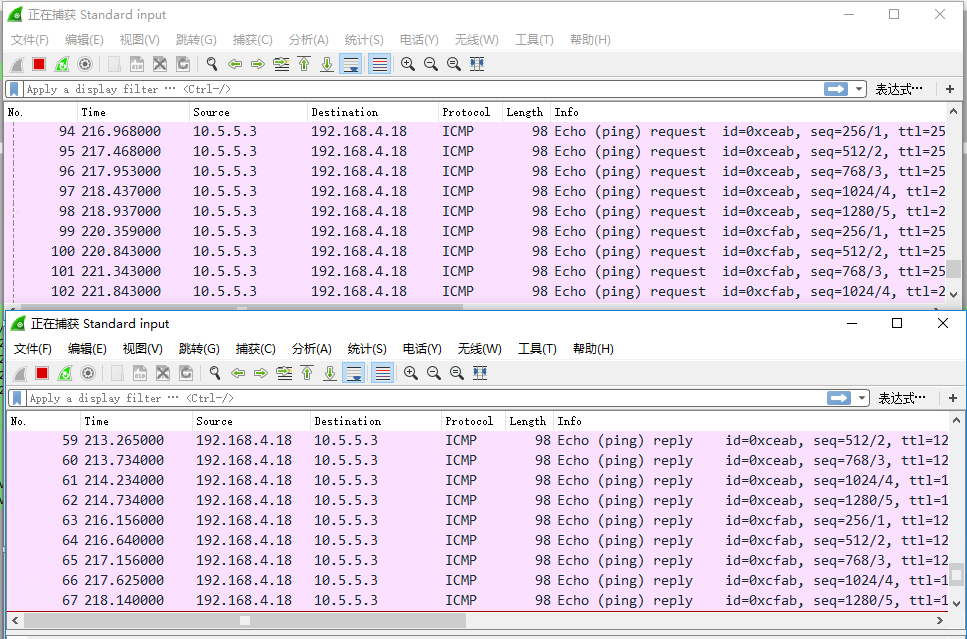The image size is (967, 639).
Task: Select packet 59 in bottom window
Action: tap(478, 440)
